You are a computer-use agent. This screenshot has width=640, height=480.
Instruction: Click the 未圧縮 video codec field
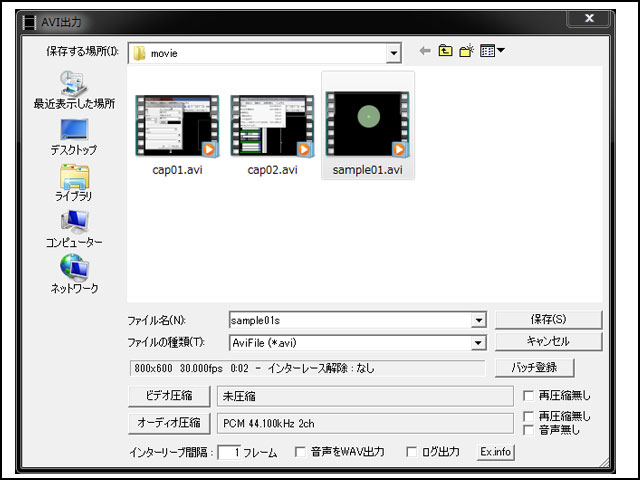point(365,396)
